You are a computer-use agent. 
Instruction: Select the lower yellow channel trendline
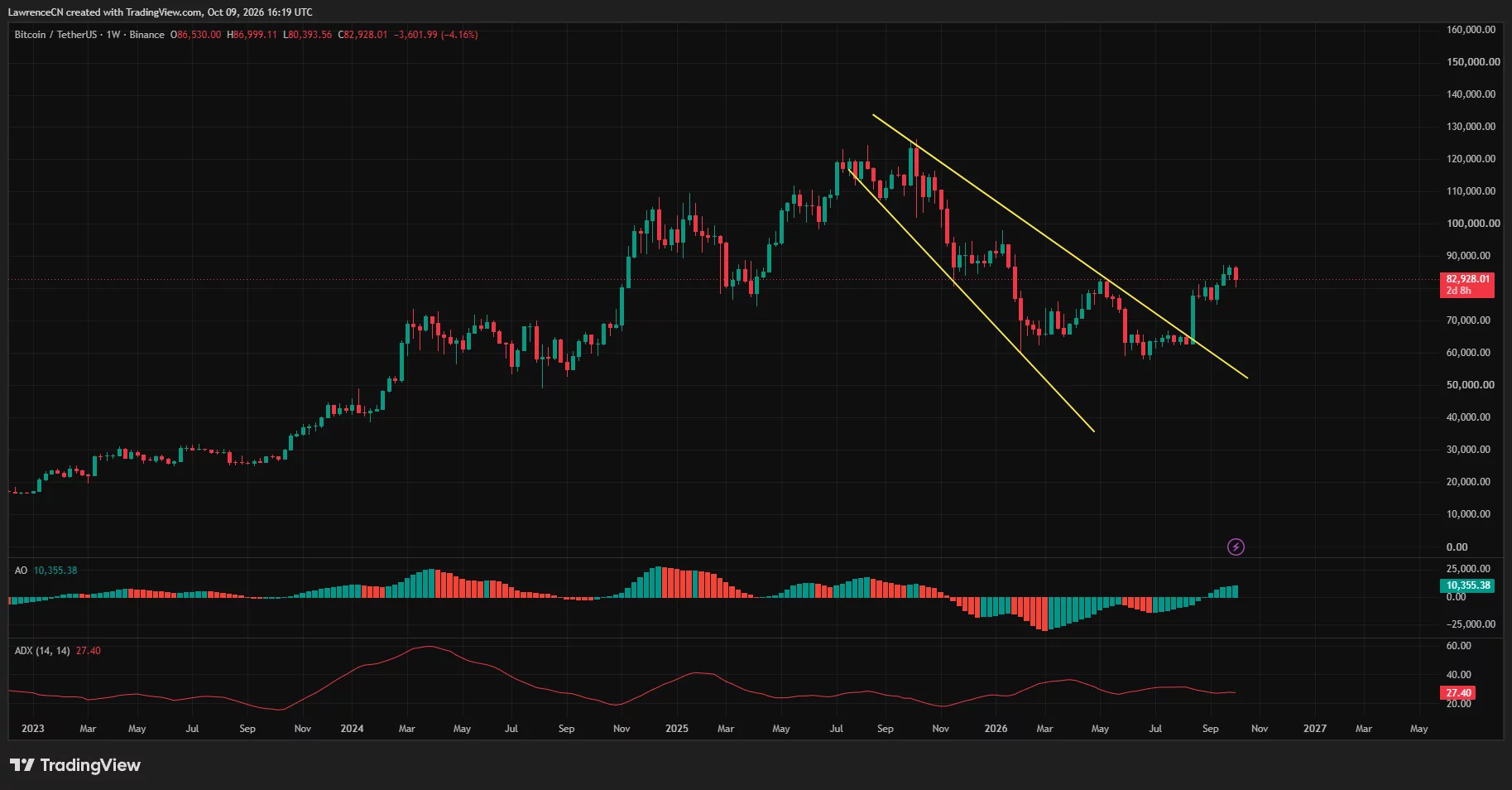click(x=970, y=300)
